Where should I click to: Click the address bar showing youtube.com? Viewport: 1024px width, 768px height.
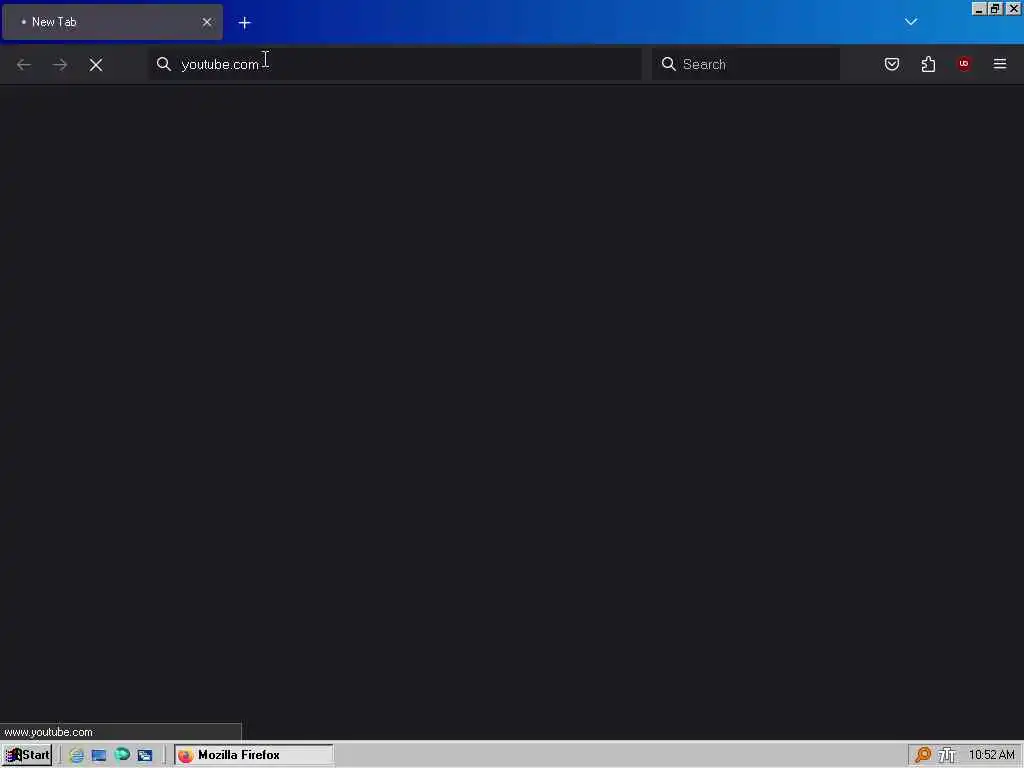[x=394, y=64]
